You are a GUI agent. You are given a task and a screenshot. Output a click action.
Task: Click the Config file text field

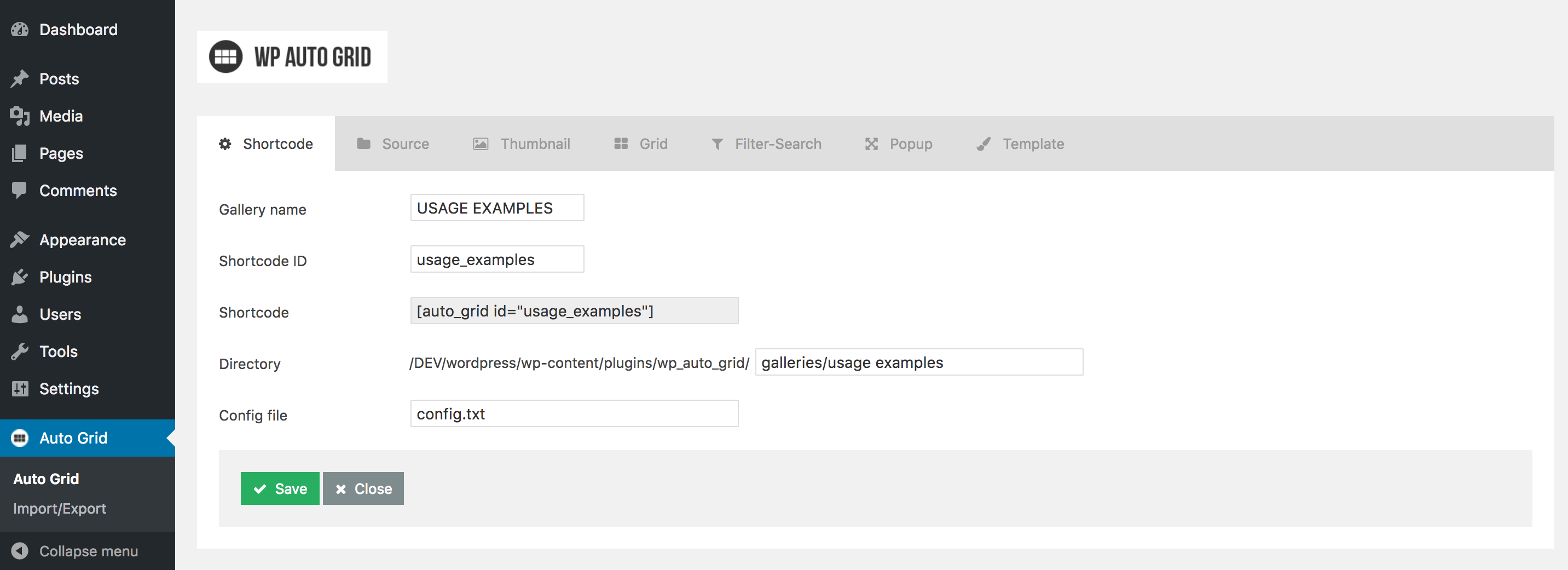[x=575, y=413]
